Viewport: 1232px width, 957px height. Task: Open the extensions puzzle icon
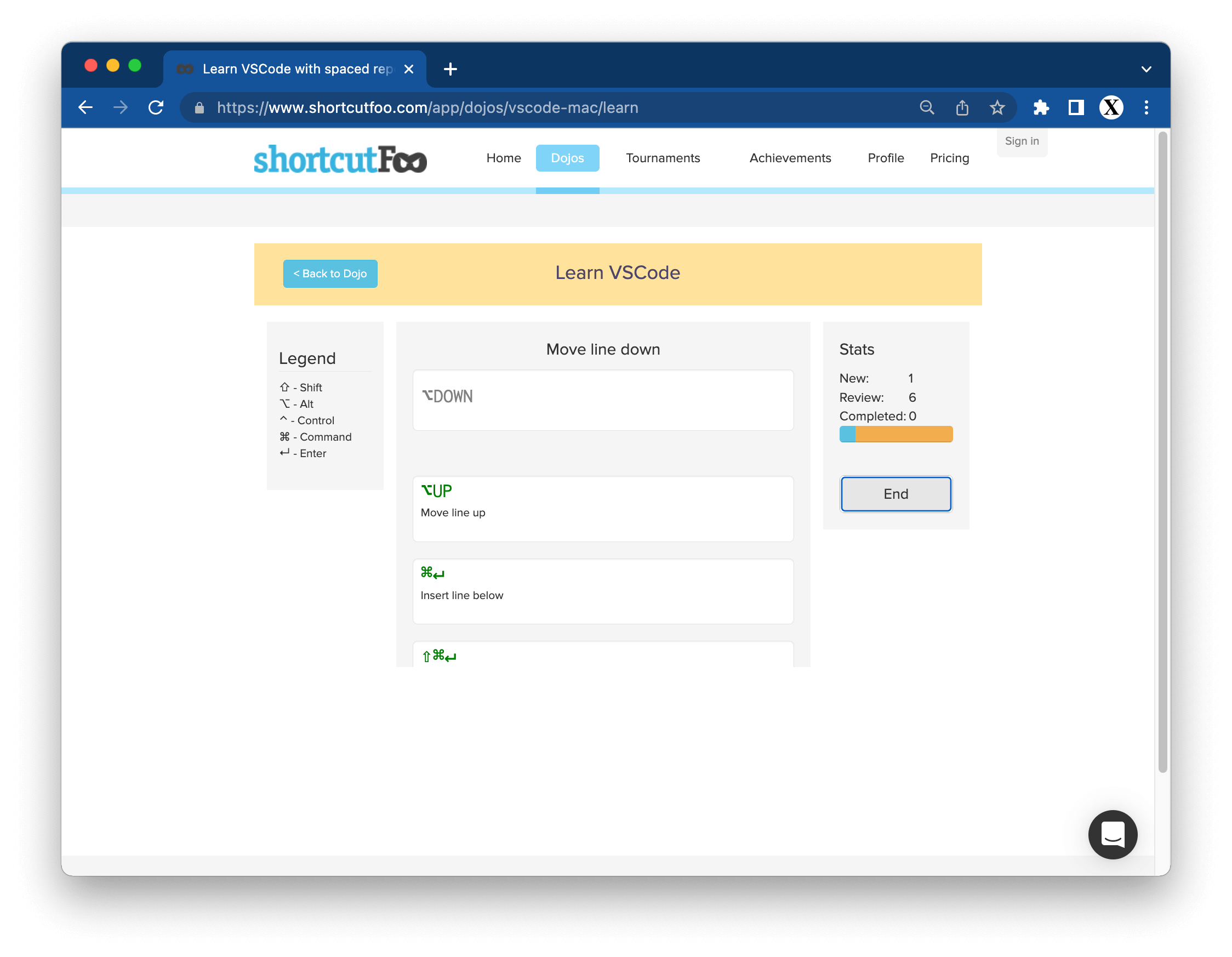pyautogui.click(x=1041, y=107)
